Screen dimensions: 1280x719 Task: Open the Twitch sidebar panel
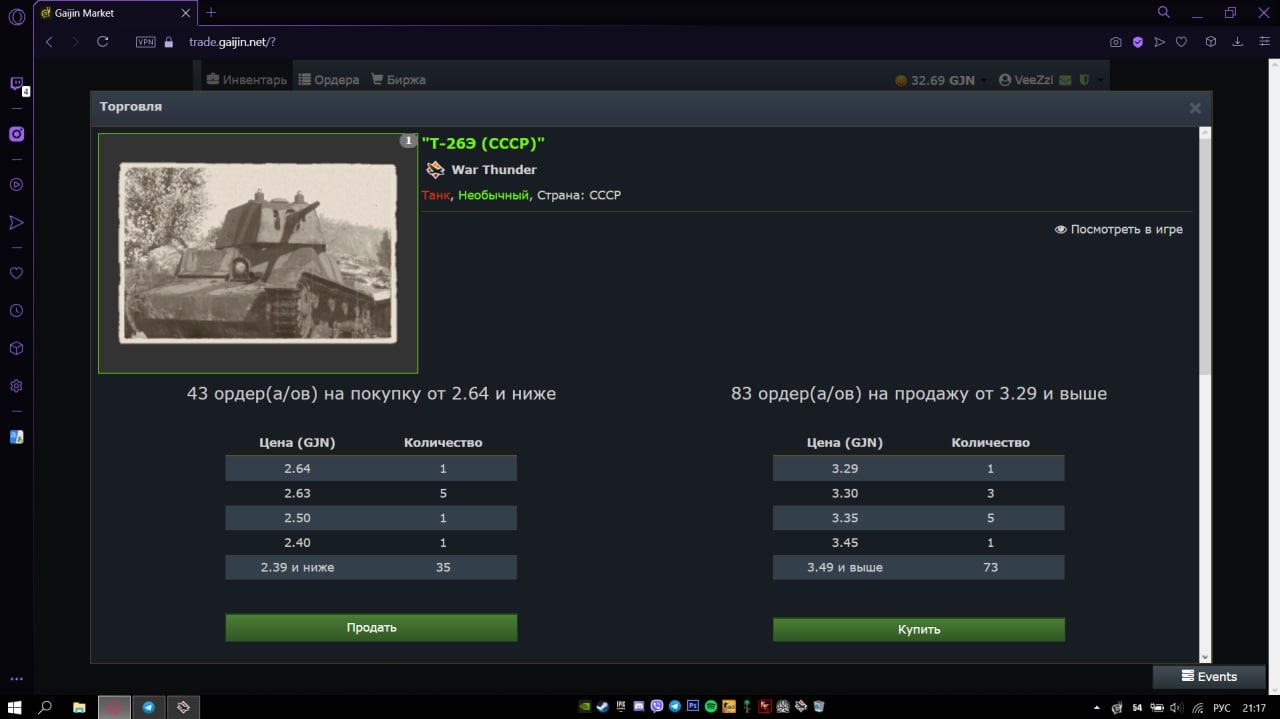16,84
